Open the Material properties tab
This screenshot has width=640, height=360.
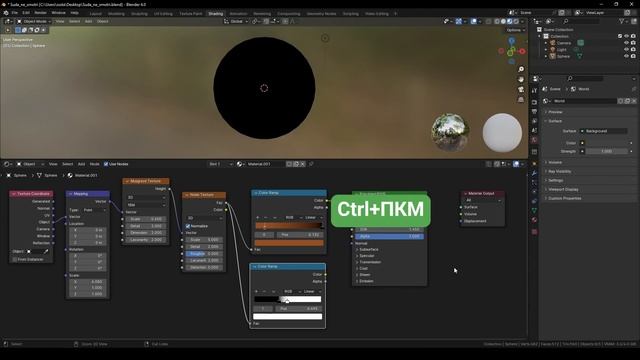pos(534,220)
